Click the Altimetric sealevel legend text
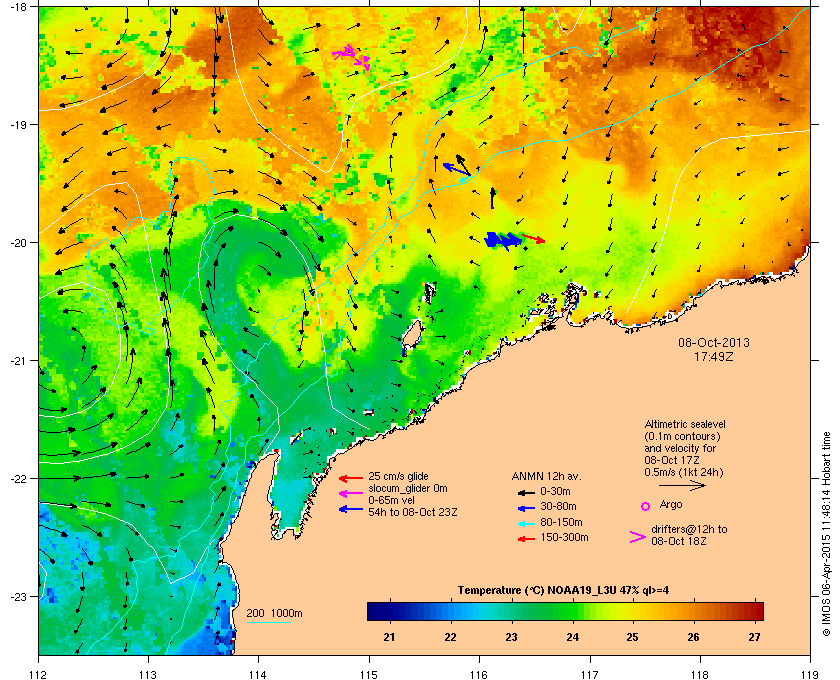 click(685, 424)
